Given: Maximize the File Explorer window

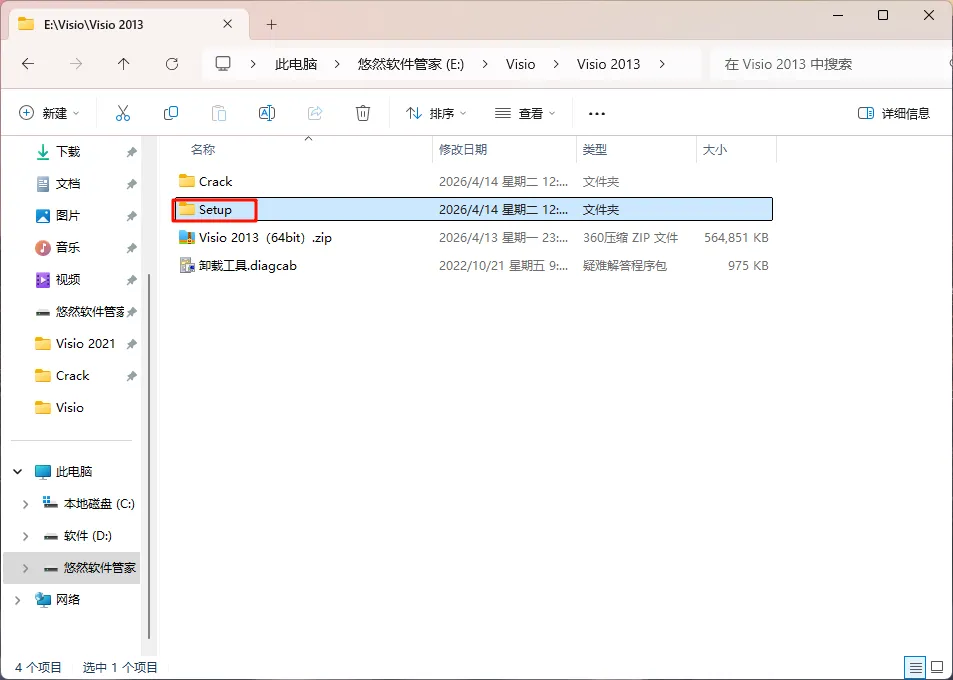Looking at the screenshot, I should pyautogui.click(x=883, y=15).
